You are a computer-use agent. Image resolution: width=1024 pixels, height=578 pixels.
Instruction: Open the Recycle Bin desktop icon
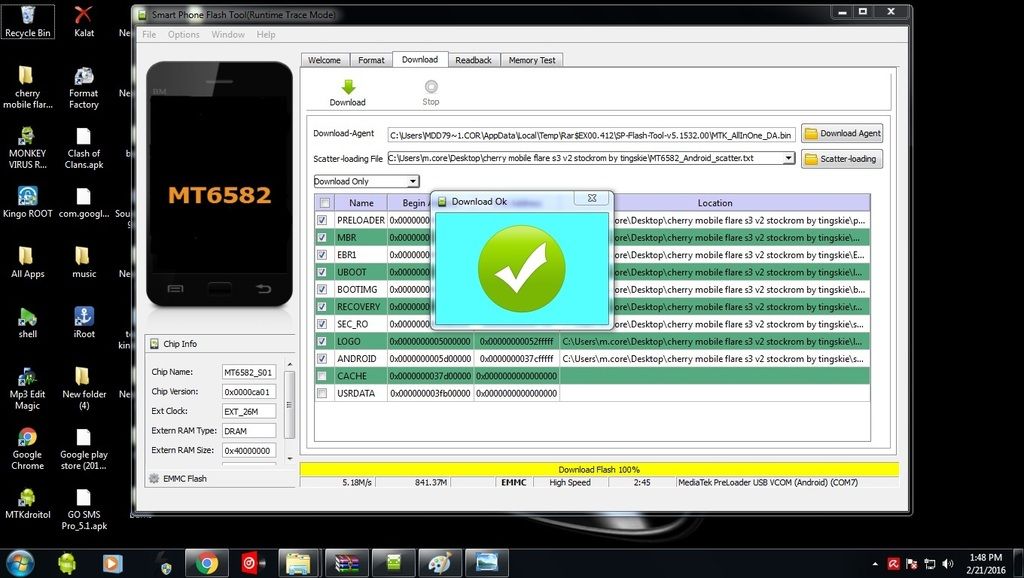[x=27, y=19]
